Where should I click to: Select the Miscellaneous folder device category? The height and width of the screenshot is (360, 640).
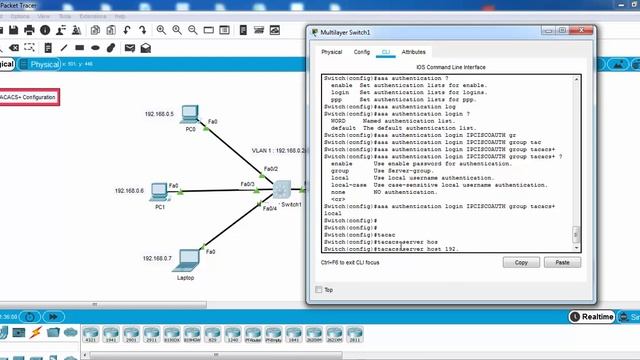click(53, 333)
